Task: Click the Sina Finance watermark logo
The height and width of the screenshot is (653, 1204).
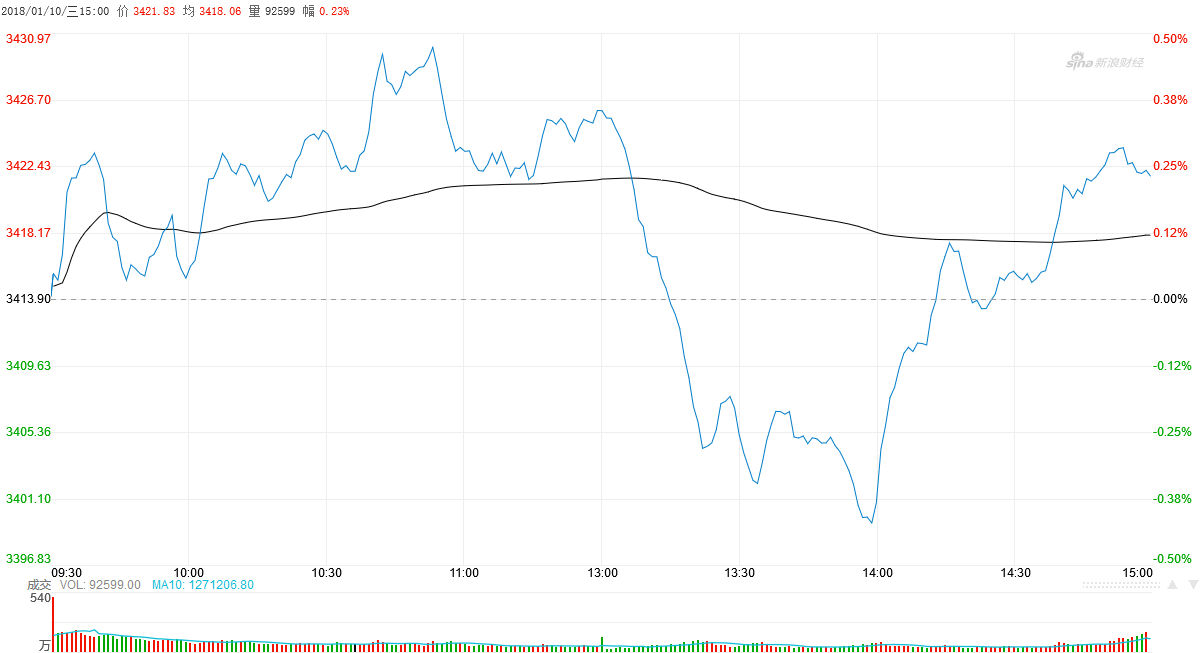Action: [x=1104, y=62]
